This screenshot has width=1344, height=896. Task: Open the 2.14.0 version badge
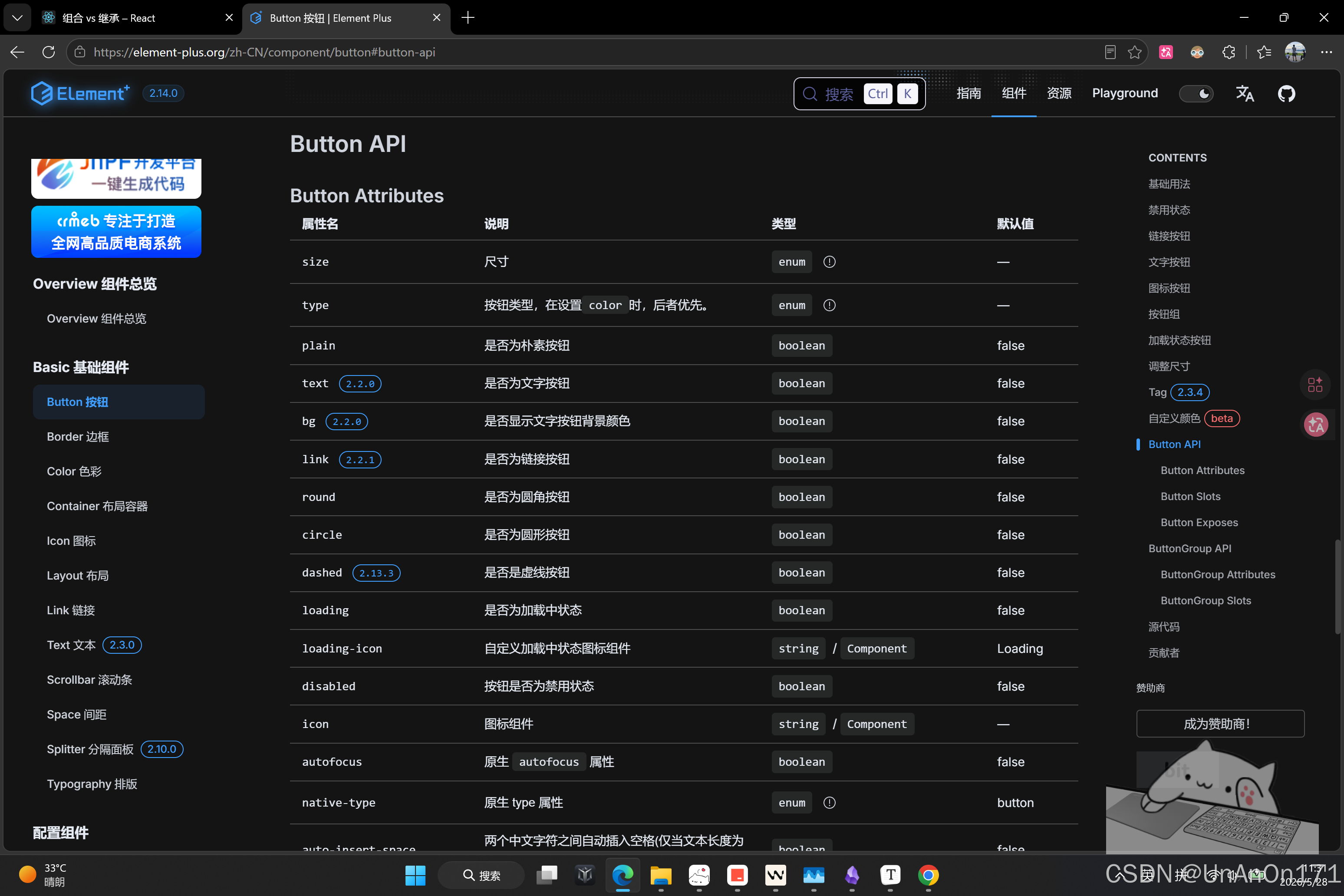pyautogui.click(x=163, y=93)
